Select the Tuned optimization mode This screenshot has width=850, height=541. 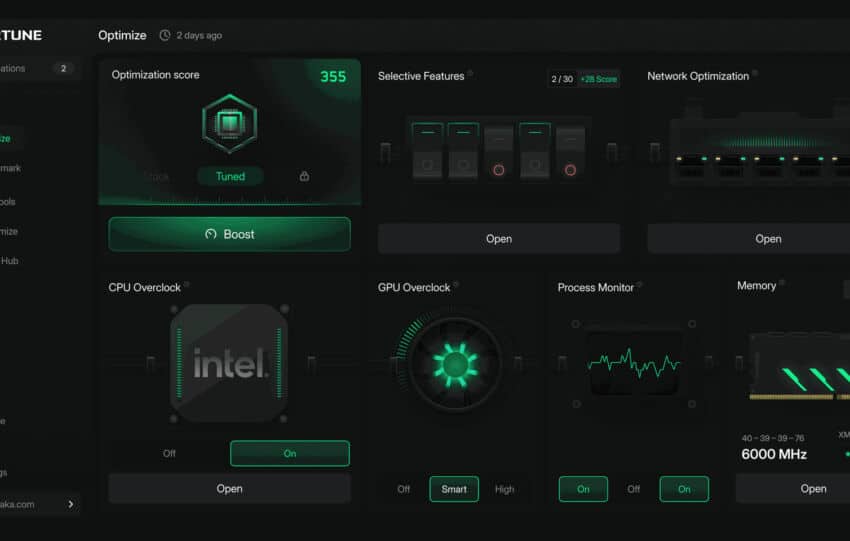[x=230, y=176]
